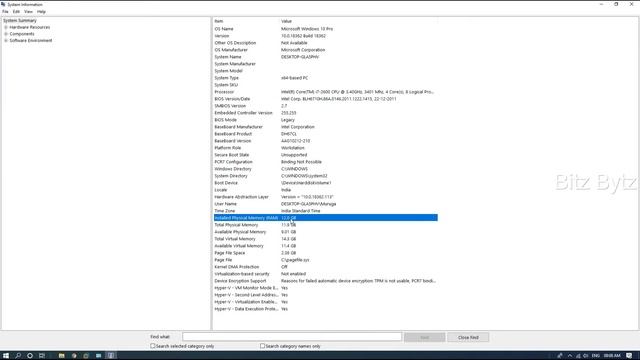Viewport: 640px width, 360px height.
Task: Click the 'Microsoft Corporation' value
Action: pos(303,50)
